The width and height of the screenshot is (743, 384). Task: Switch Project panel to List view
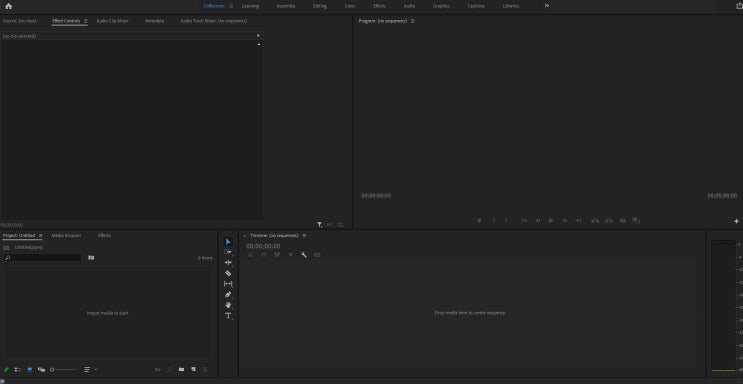tap(18, 369)
